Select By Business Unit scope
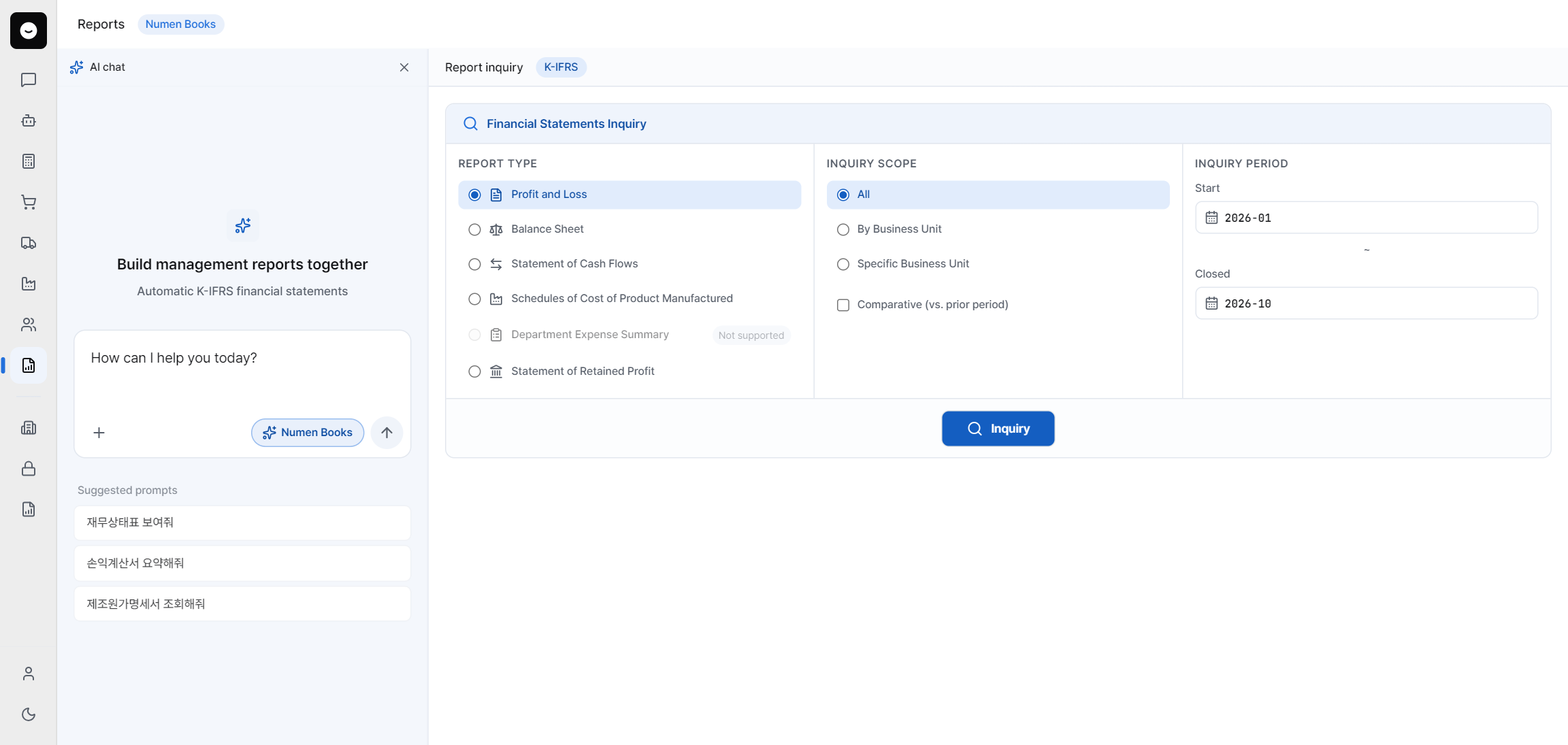The height and width of the screenshot is (745, 1568). [998, 229]
